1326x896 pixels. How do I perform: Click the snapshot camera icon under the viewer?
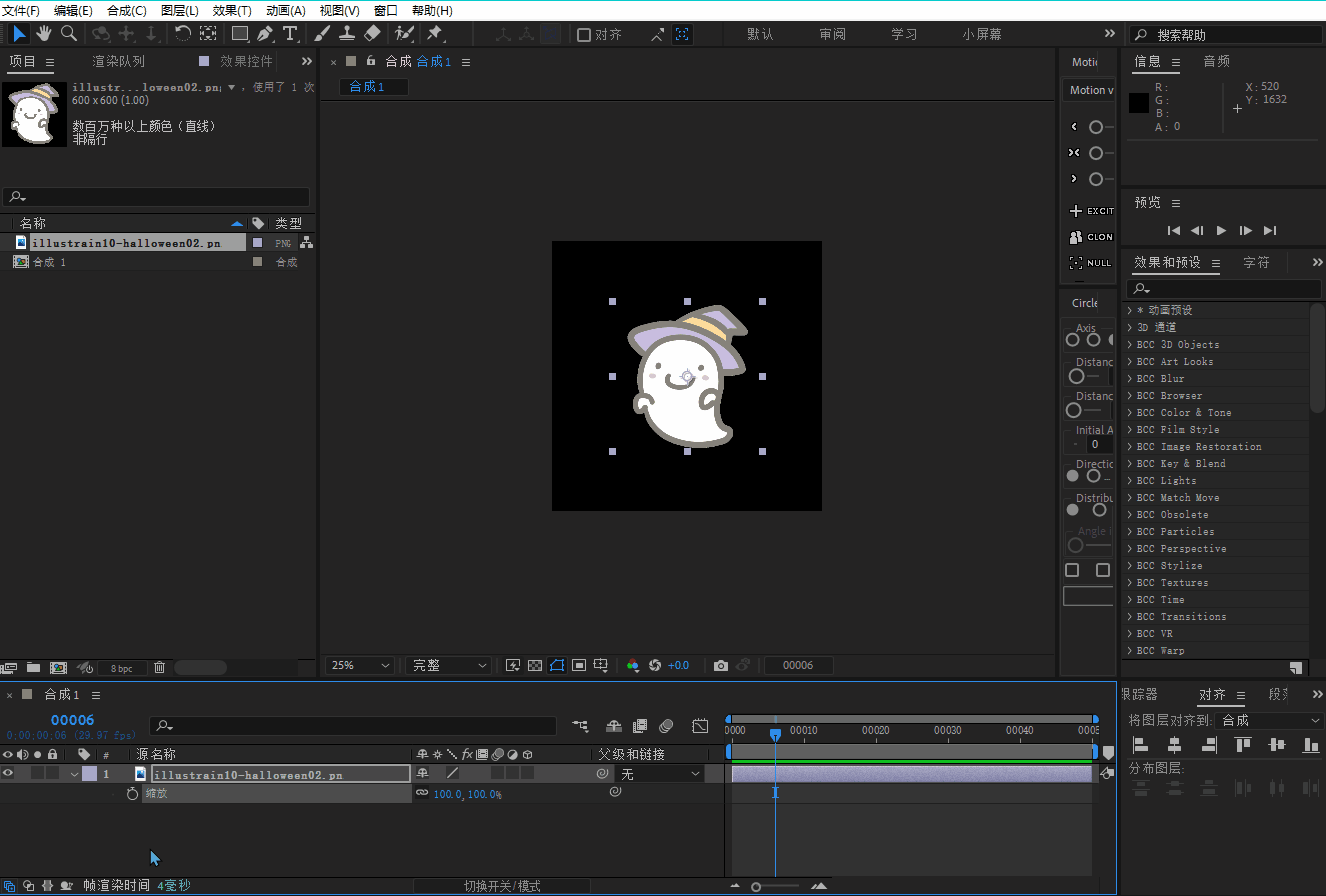(721, 665)
